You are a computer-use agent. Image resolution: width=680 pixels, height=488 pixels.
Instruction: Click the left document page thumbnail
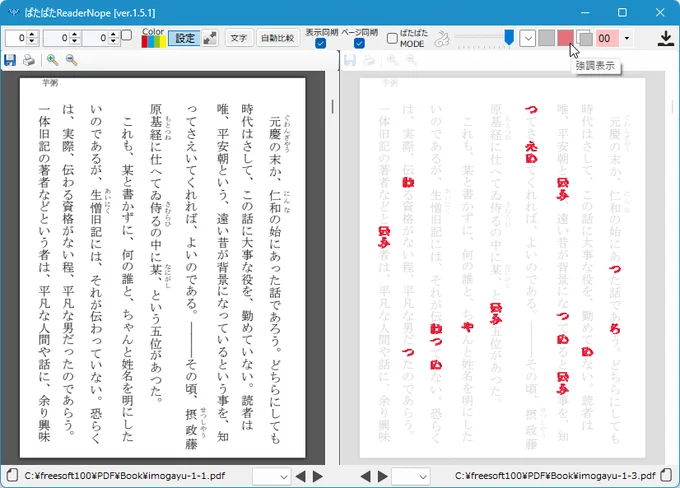tap(162, 268)
